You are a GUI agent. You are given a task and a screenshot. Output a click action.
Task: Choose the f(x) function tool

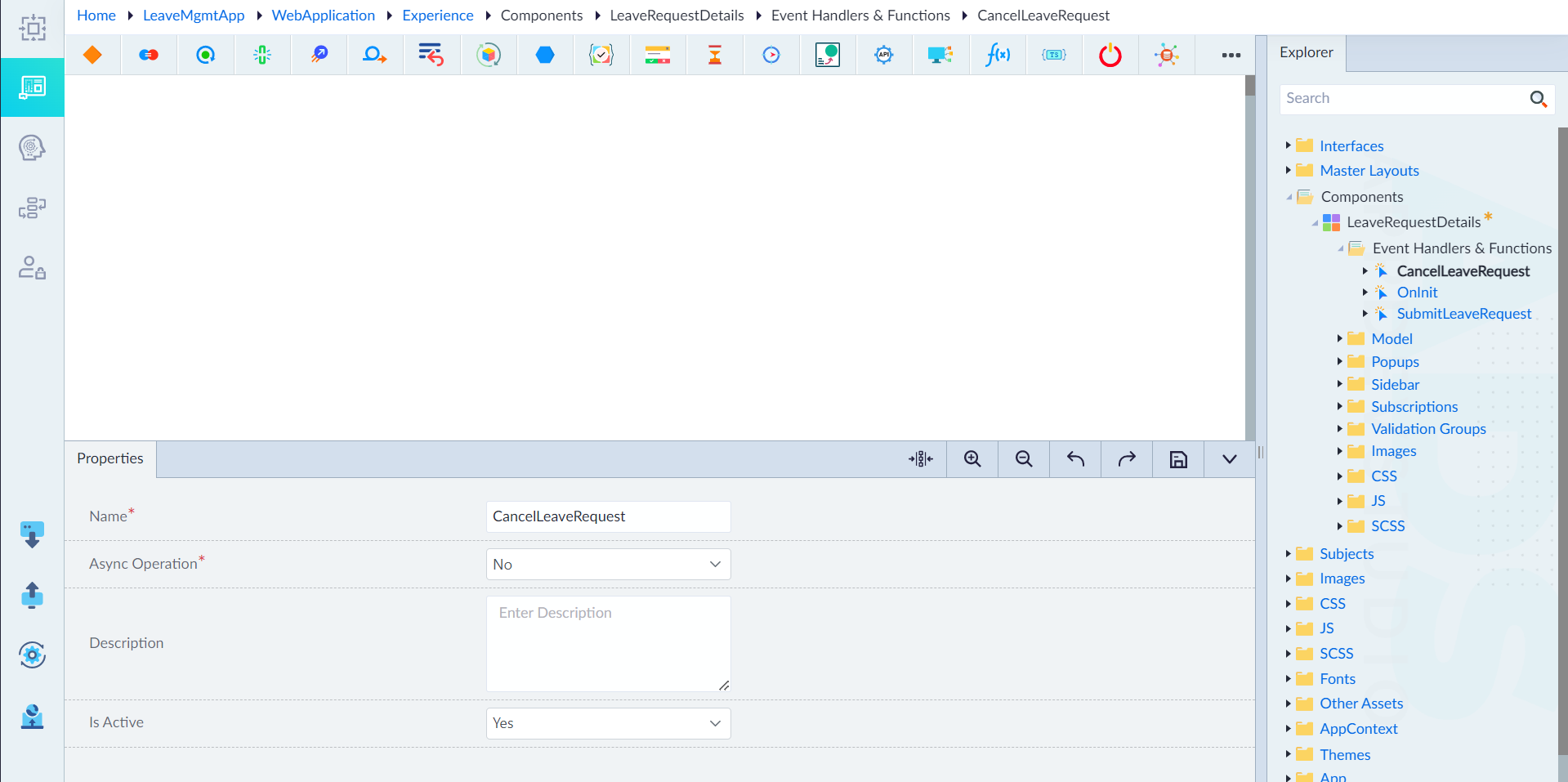click(x=997, y=55)
